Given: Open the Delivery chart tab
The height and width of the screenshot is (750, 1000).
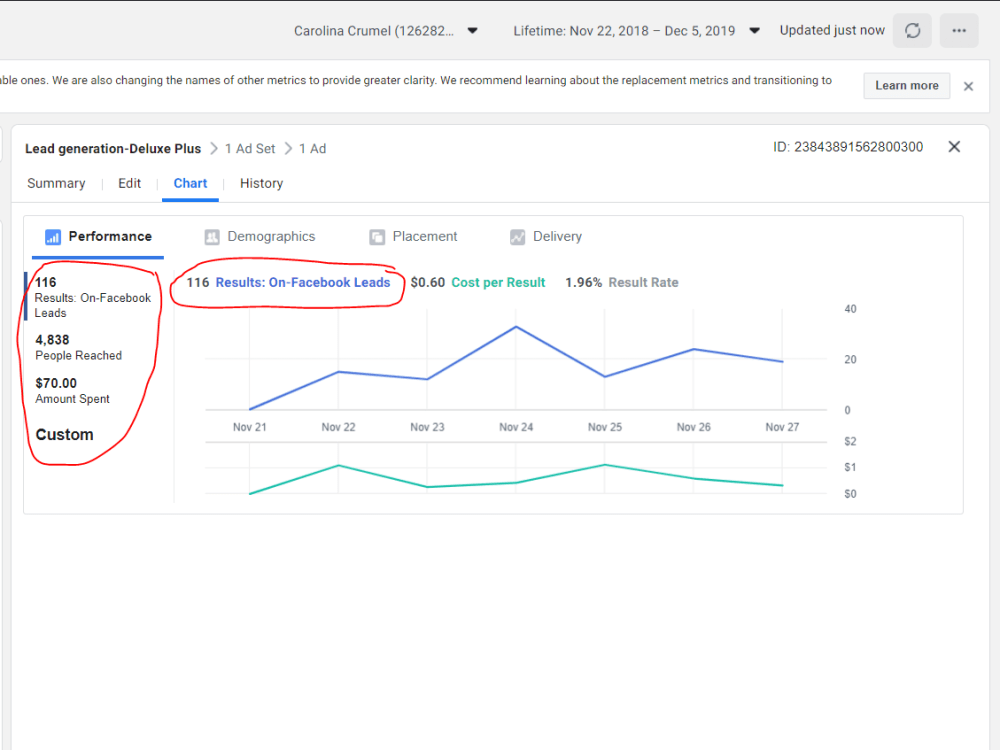Looking at the screenshot, I should [546, 237].
